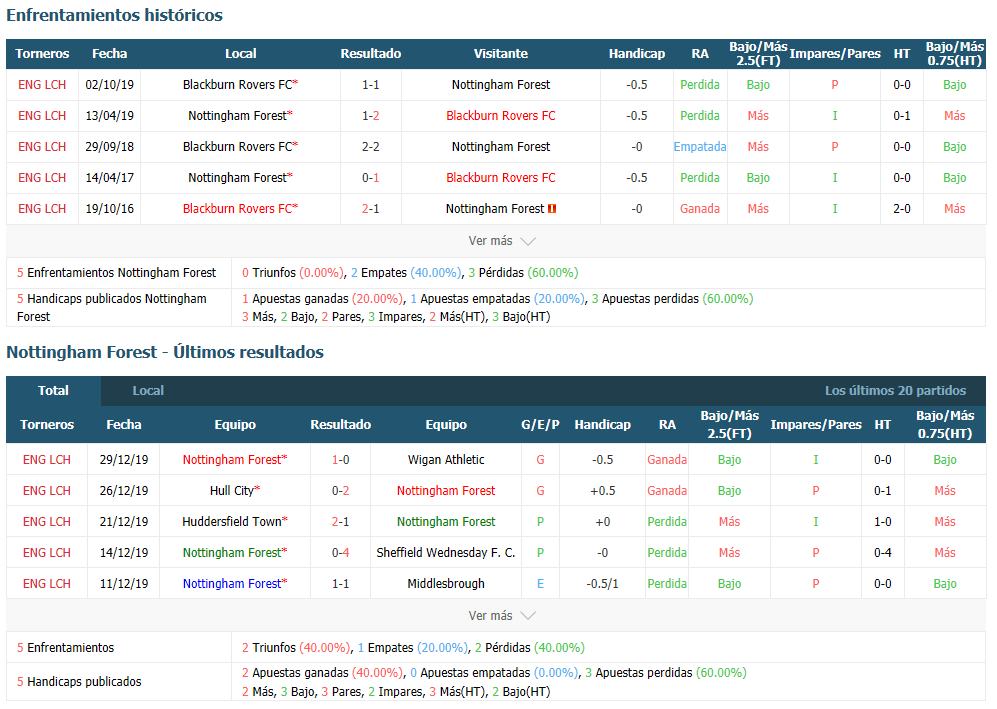Expand 'Ver más' under Enfrentamientos históricos
The height and width of the screenshot is (709, 997).
(502, 241)
